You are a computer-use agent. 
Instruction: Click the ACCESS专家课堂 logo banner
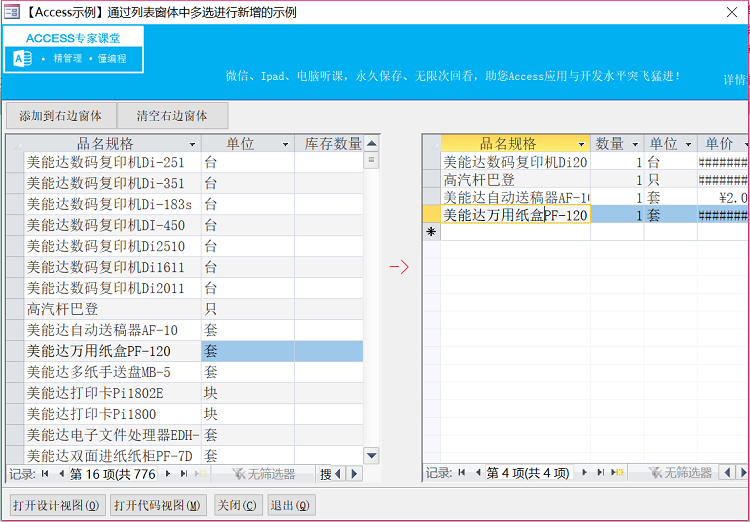point(74,50)
